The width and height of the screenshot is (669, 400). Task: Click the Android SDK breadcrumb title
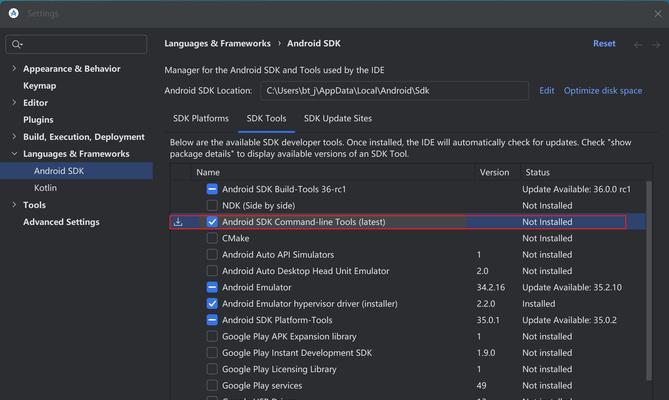tap(314, 43)
